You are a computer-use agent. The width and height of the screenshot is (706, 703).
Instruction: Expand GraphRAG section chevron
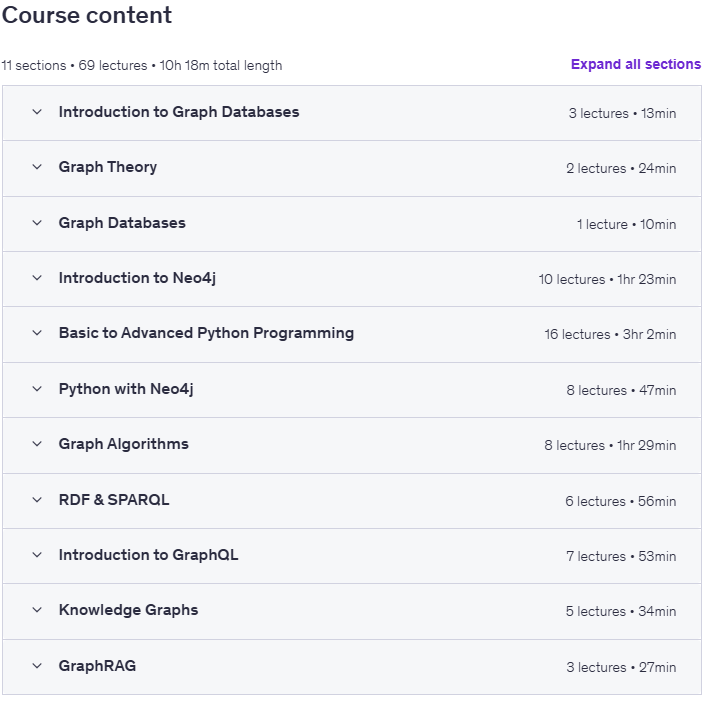[37, 666]
